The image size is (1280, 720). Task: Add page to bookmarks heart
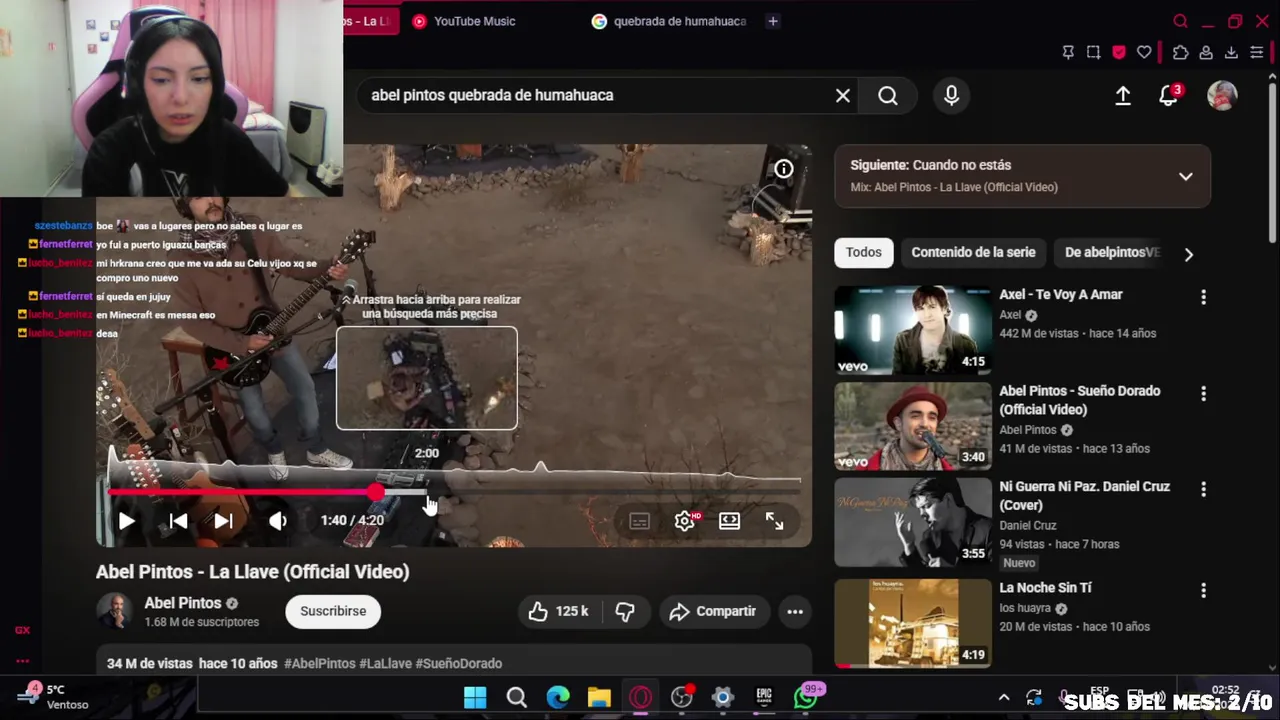pyautogui.click(x=1144, y=52)
